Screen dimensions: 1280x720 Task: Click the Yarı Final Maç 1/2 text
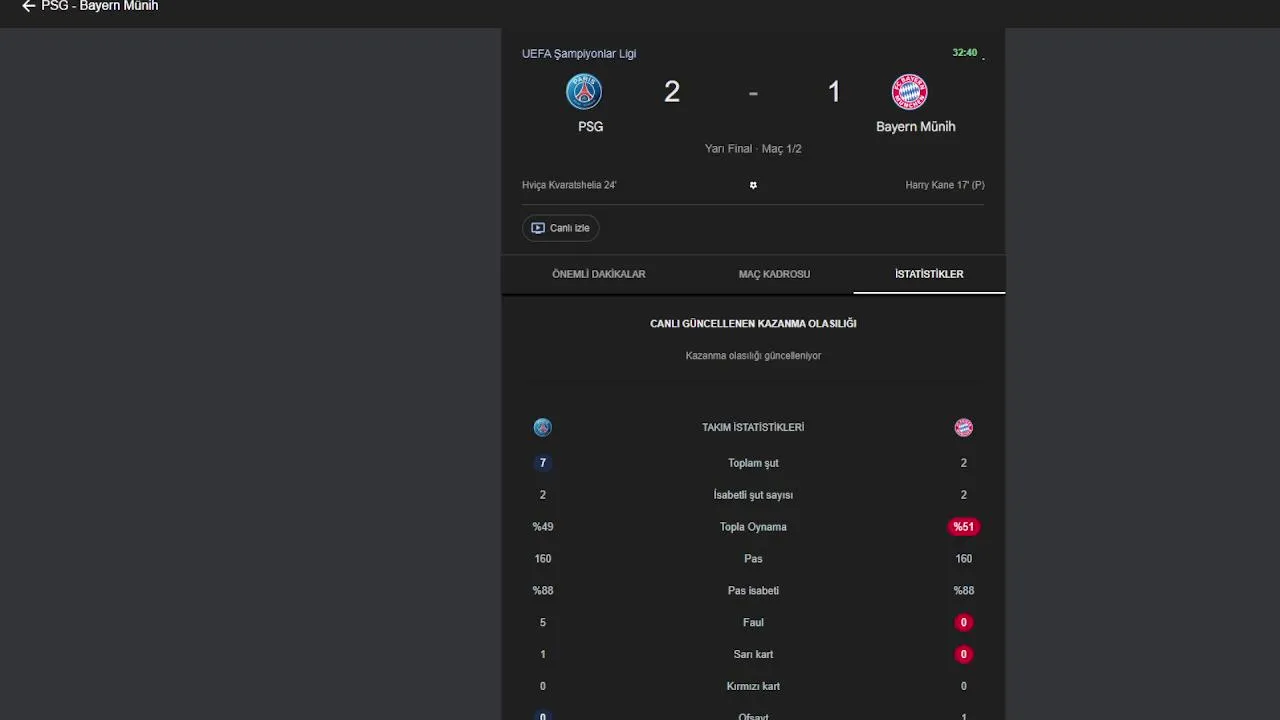753,149
